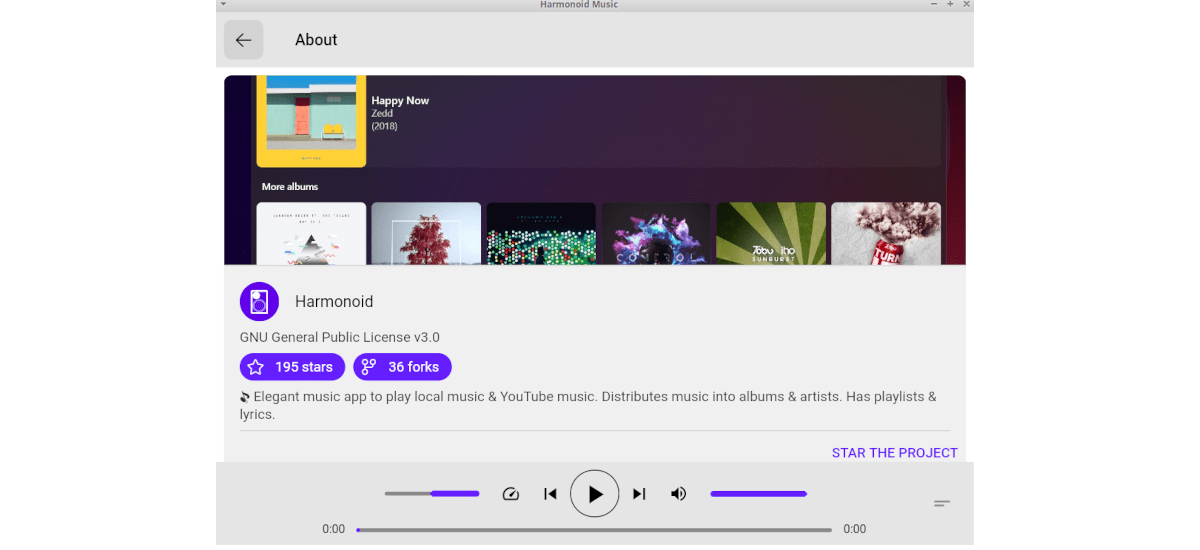Click 'GNU General Public License v3.0' text

pos(340,337)
